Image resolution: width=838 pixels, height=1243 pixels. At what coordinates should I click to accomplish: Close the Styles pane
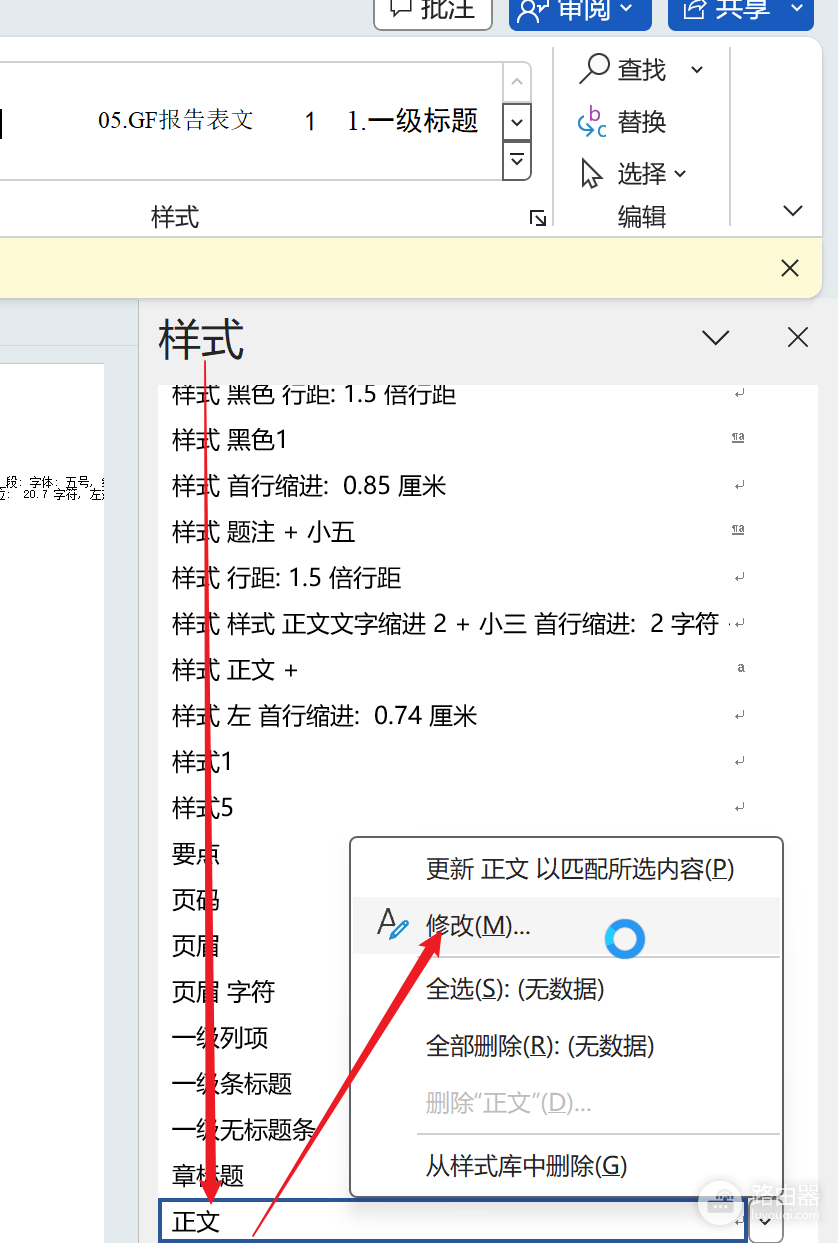tap(798, 338)
